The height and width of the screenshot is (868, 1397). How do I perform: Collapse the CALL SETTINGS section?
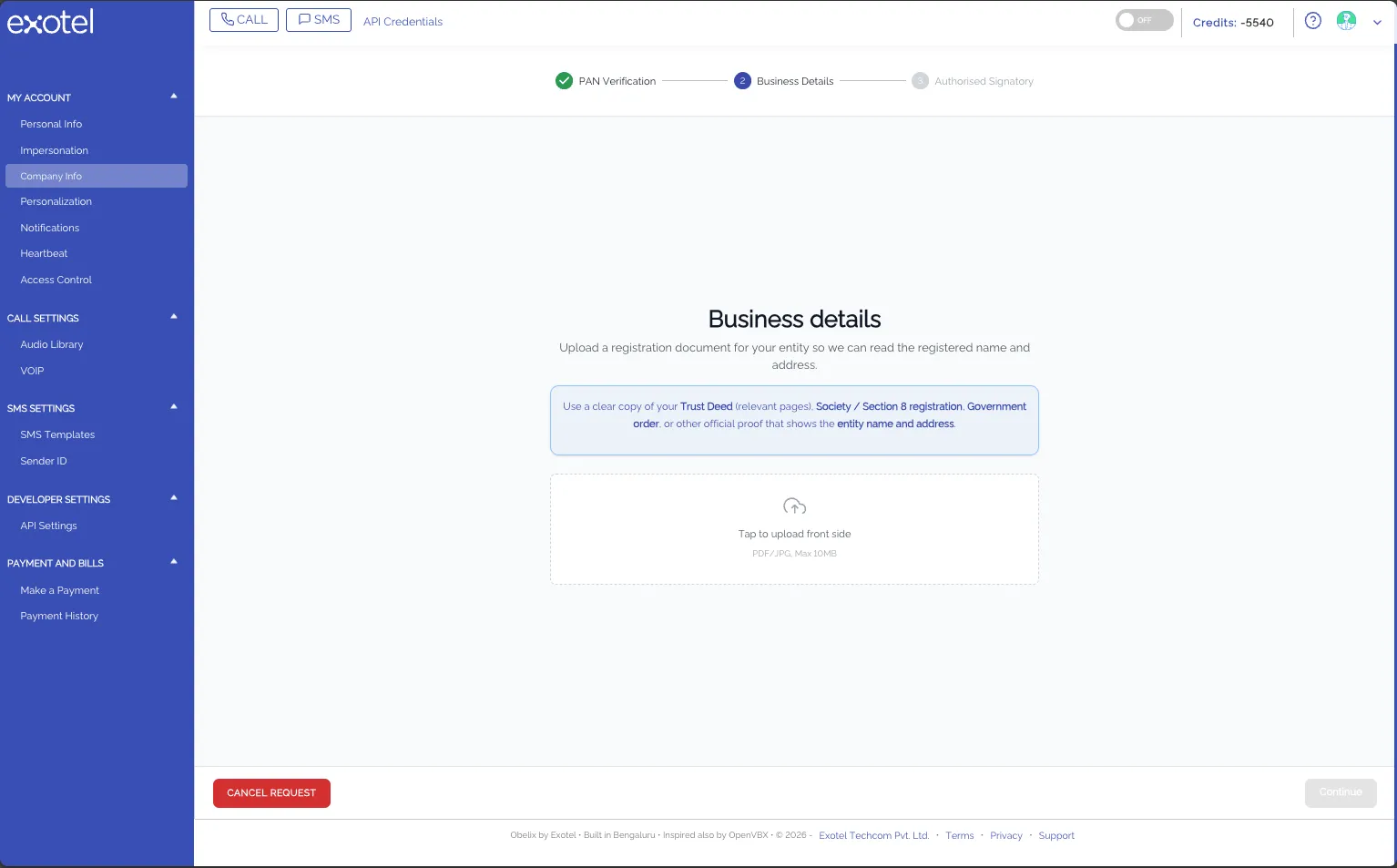pos(173,317)
